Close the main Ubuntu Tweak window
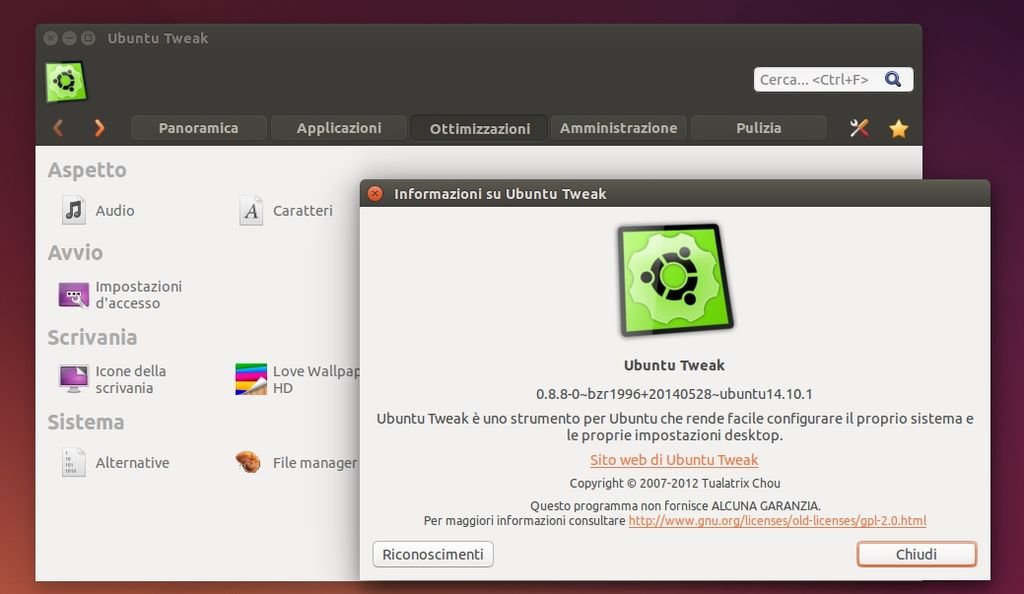The image size is (1024, 594). [x=50, y=38]
